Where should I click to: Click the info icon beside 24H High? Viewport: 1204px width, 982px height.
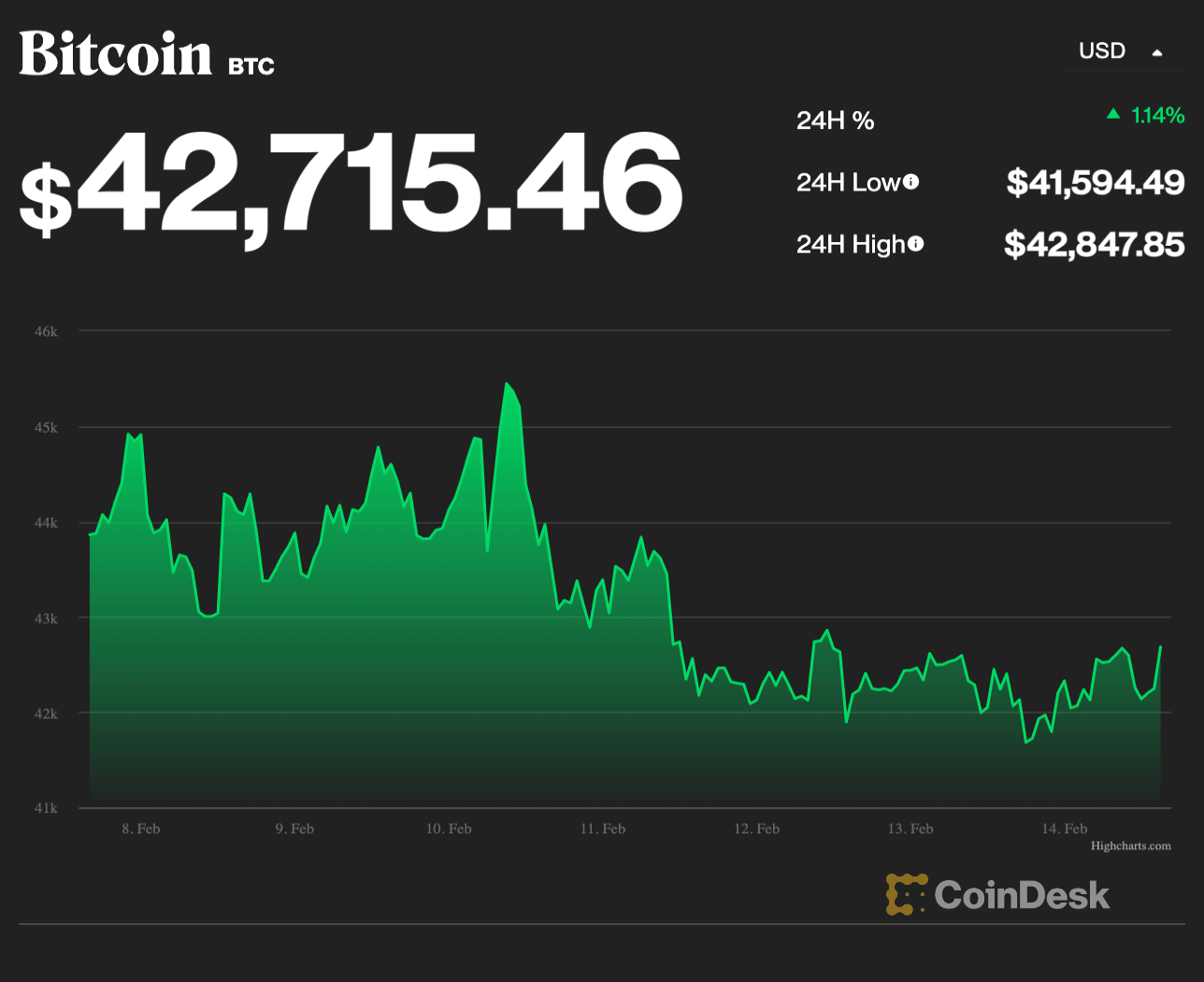point(916,244)
